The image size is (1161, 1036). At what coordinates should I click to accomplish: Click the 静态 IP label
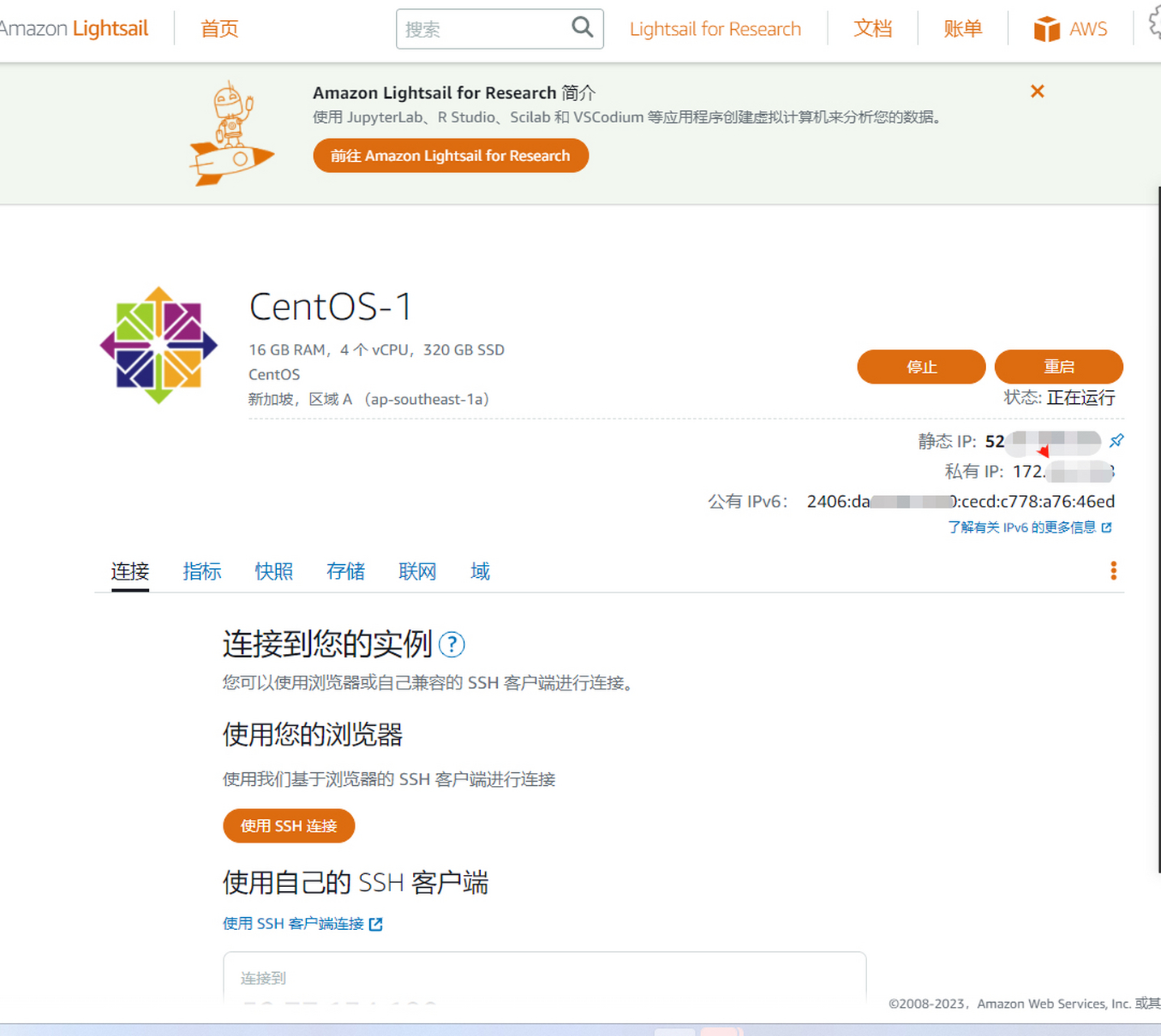(947, 441)
